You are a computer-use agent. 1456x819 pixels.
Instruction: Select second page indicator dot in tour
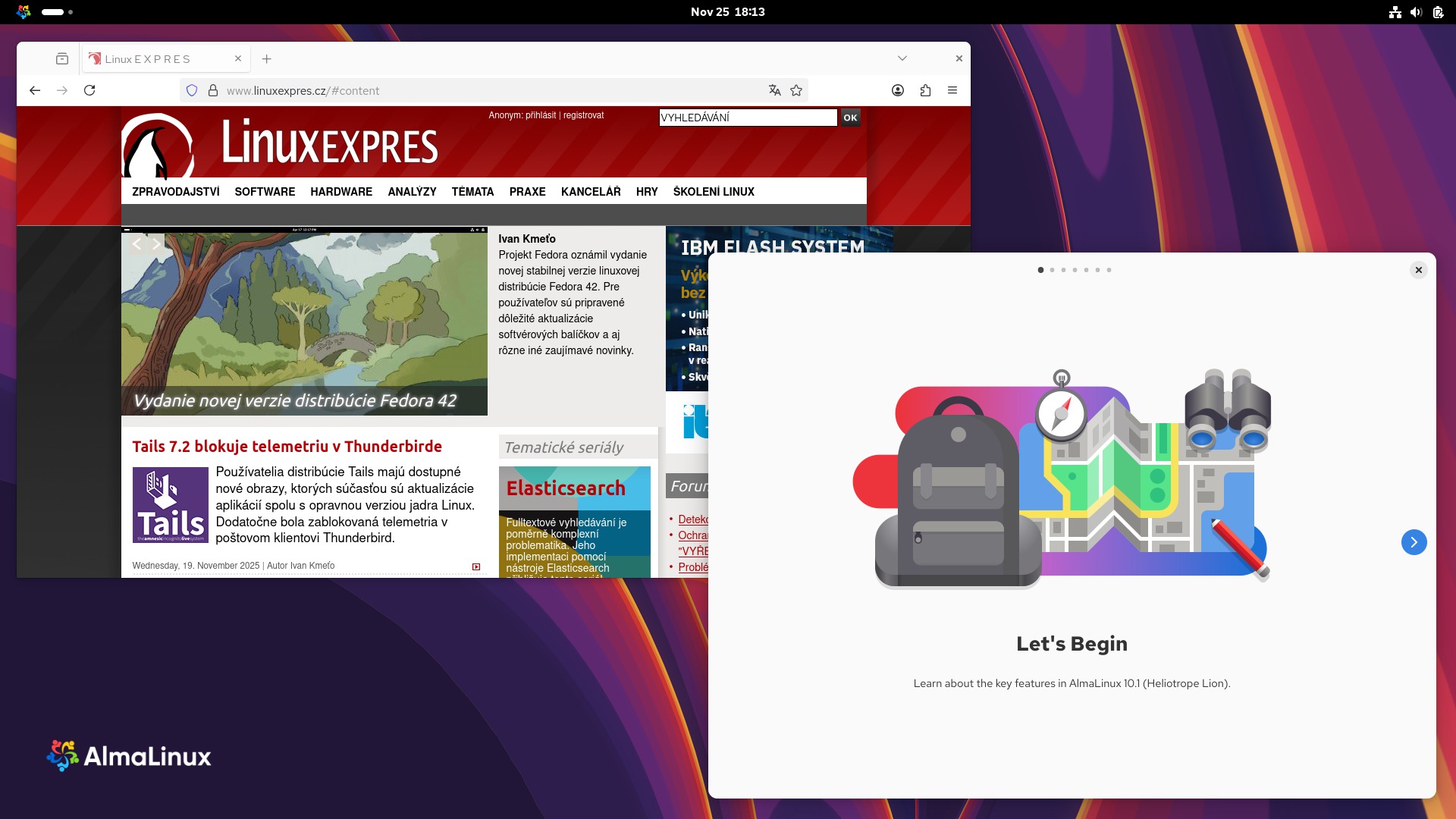[1052, 270]
